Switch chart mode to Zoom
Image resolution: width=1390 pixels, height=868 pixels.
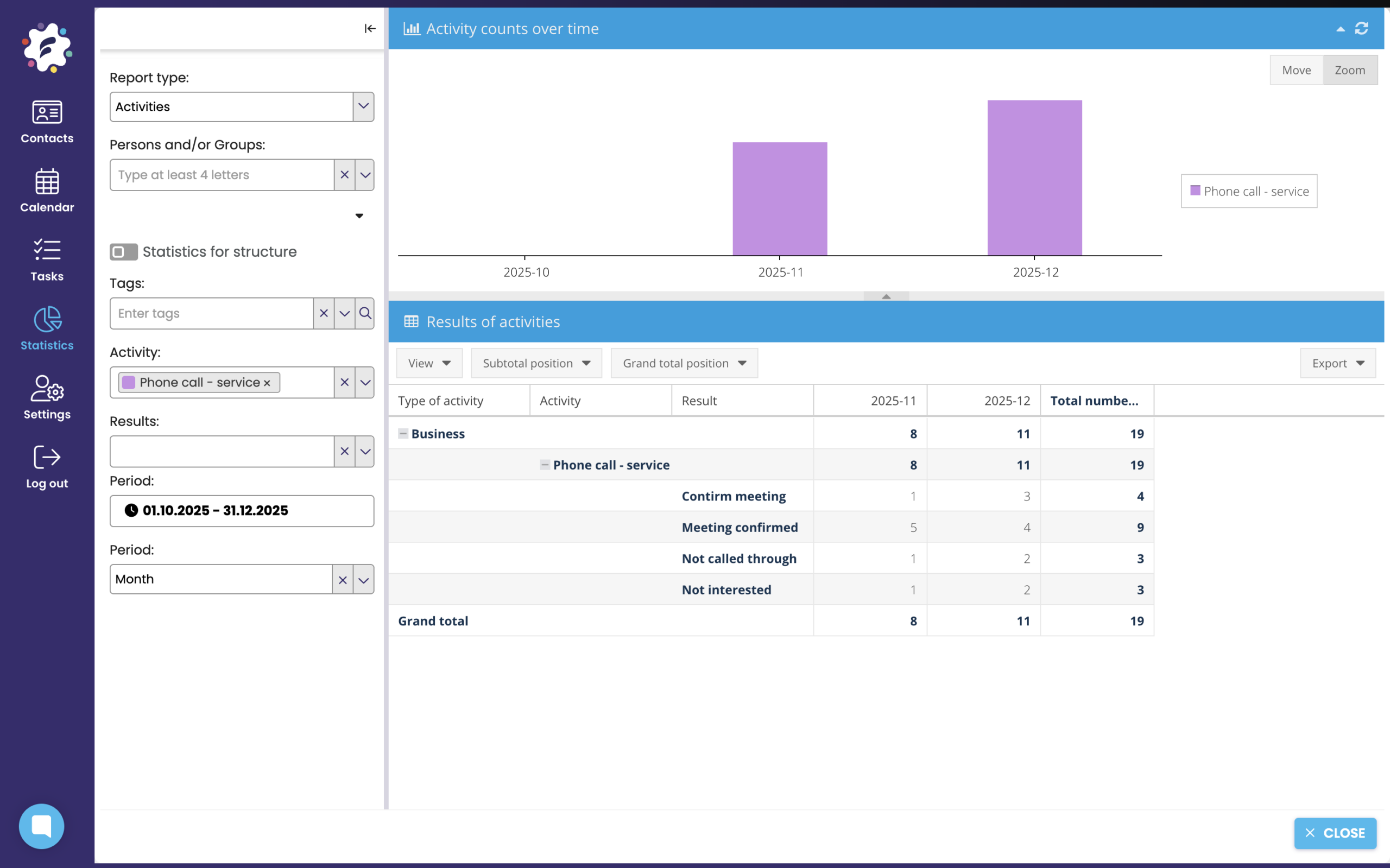[1349, 70]
